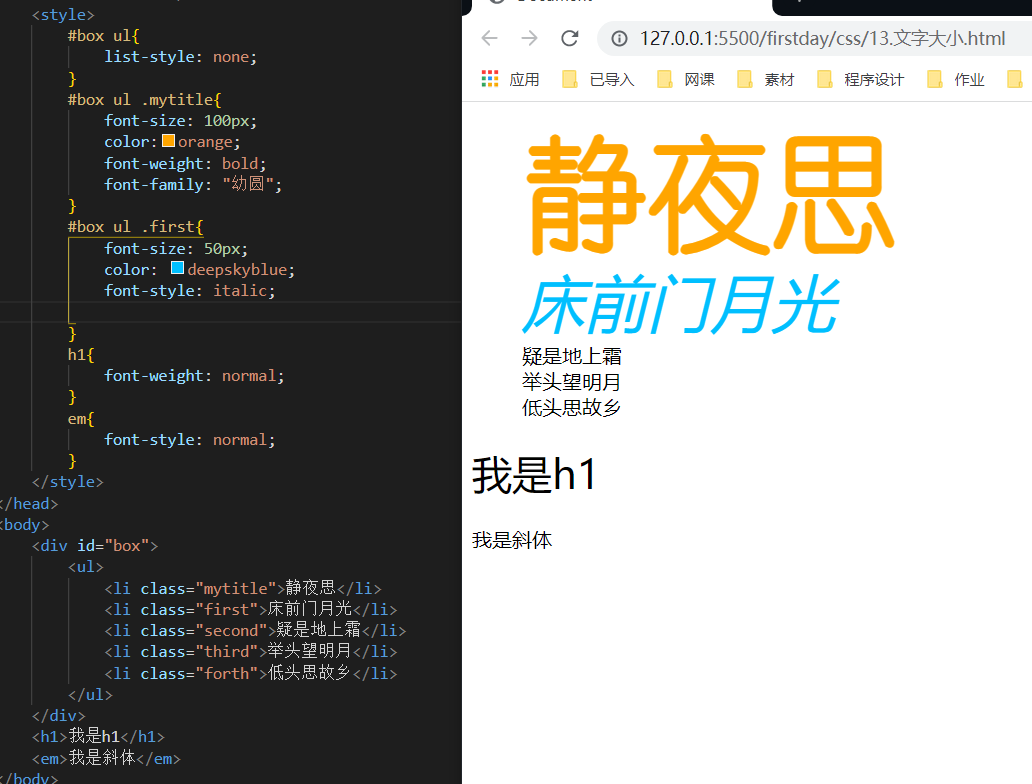Click the h1 selector line in style
Screen dimensions: 1032x784
pyautogui.click(x=81, y=354)
